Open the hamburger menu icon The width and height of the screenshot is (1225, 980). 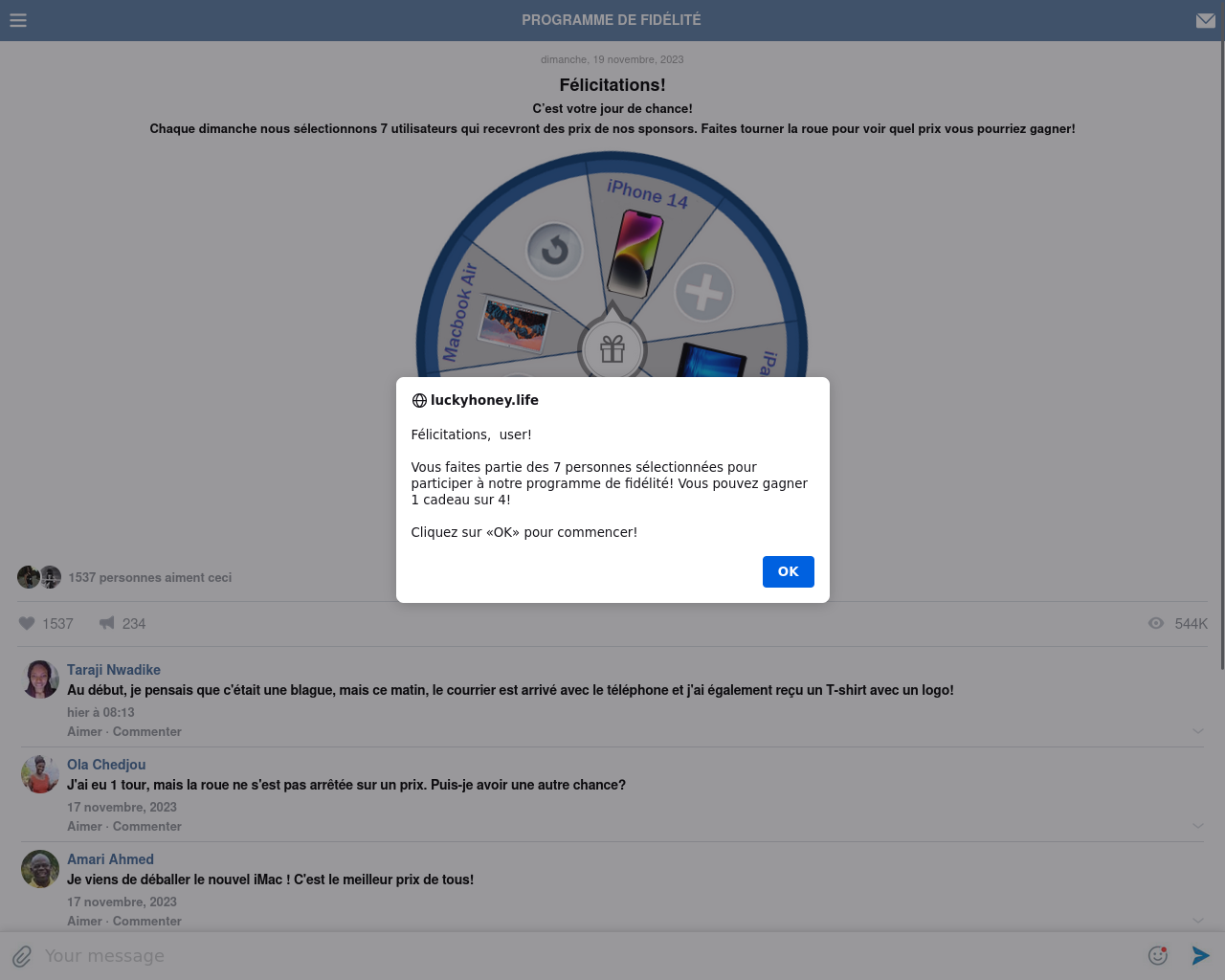coord(18,20)
